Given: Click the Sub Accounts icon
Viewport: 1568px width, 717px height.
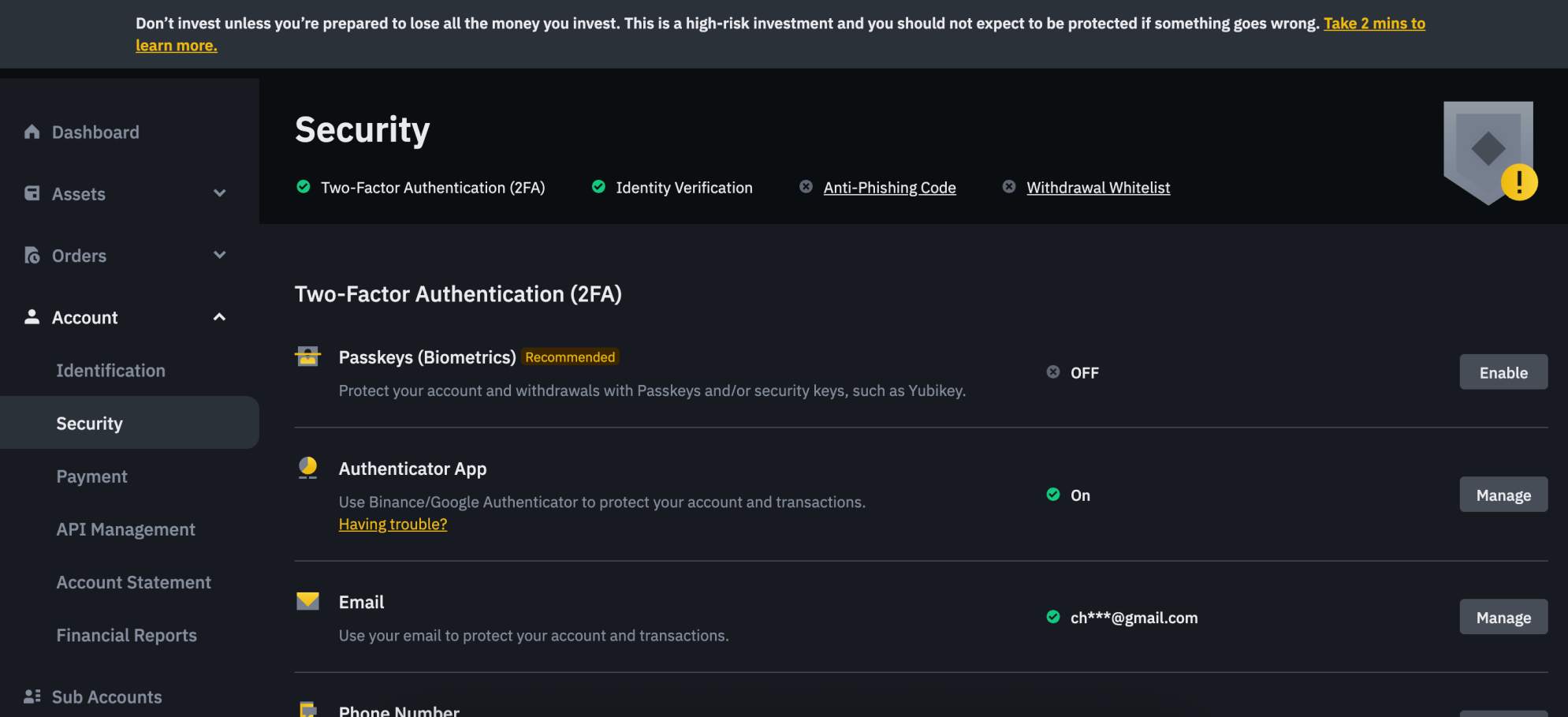Looking at the screenshot, I should (32, 696).
